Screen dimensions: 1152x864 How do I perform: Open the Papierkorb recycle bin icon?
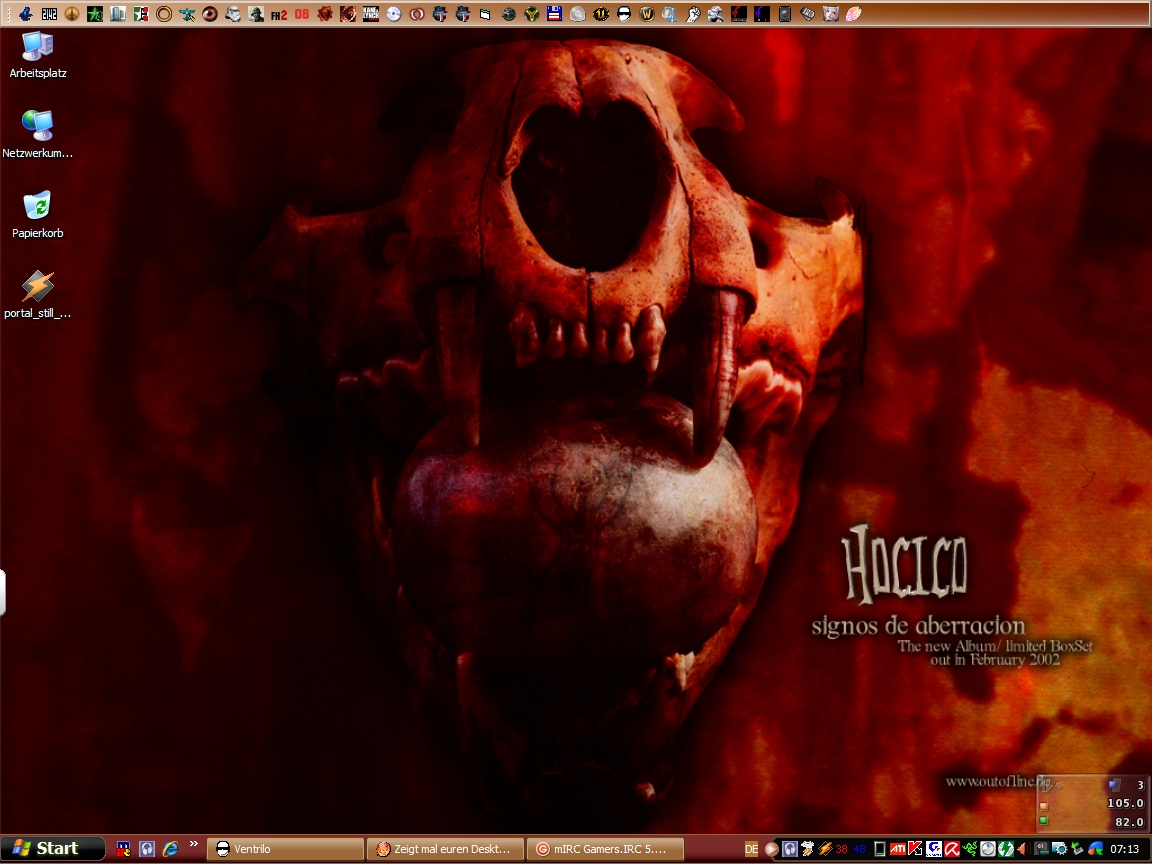pyautogui.click(x=37, y=215)
